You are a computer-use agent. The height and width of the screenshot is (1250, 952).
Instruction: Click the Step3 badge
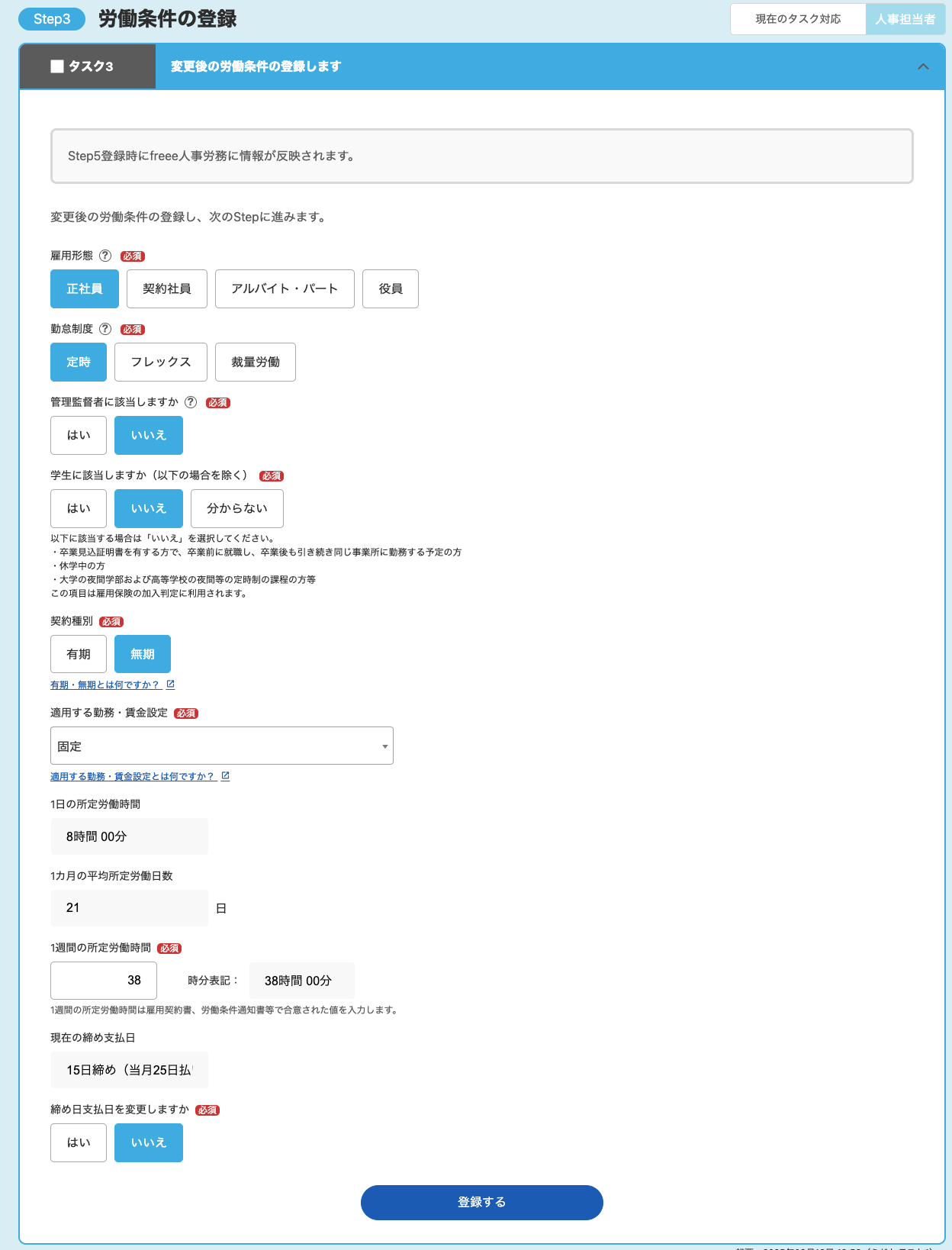click(52, 19)
